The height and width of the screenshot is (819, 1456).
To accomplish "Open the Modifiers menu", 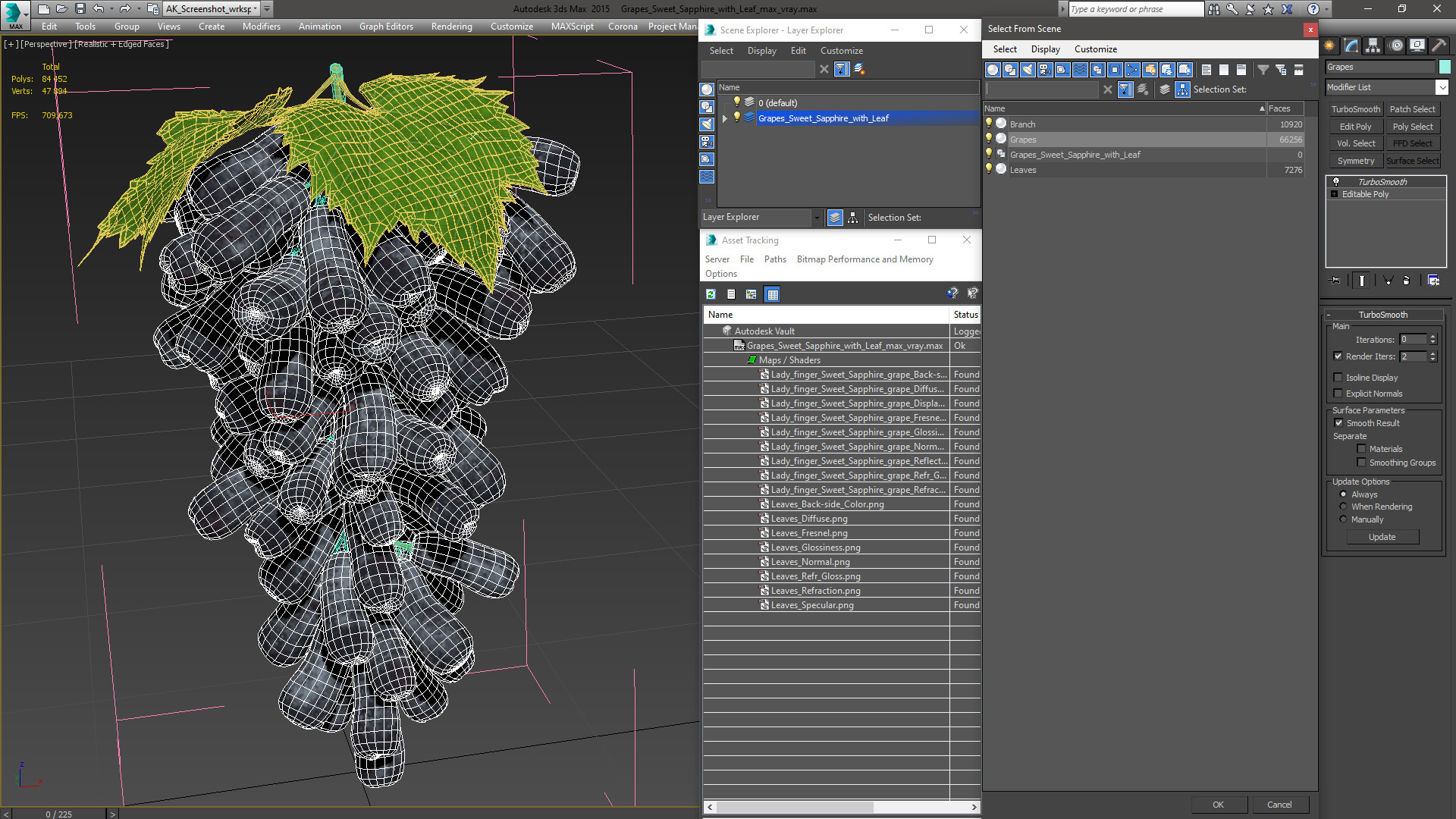I will 261,27.
